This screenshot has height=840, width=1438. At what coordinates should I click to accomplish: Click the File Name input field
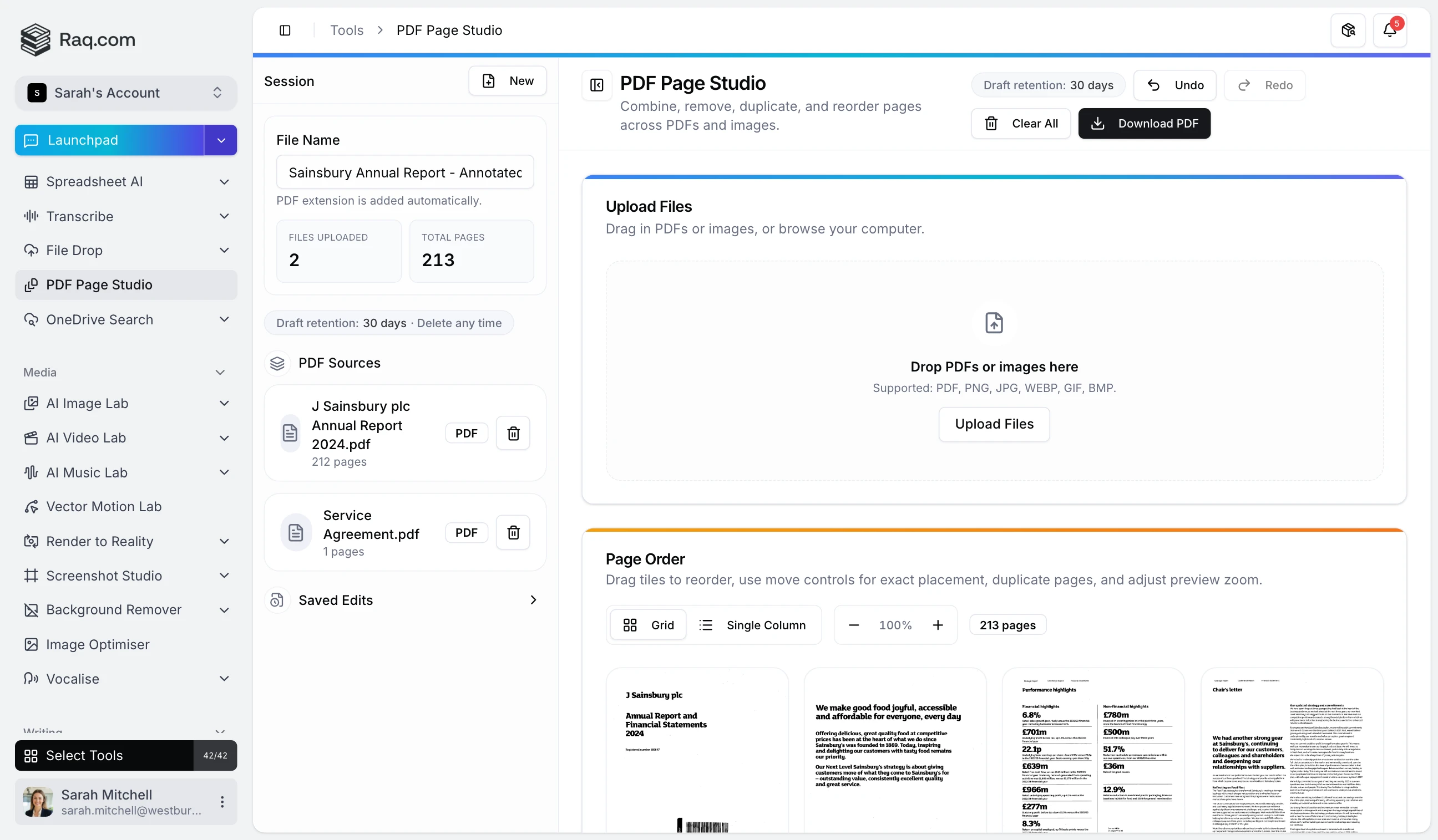click(x=404, y=172)
